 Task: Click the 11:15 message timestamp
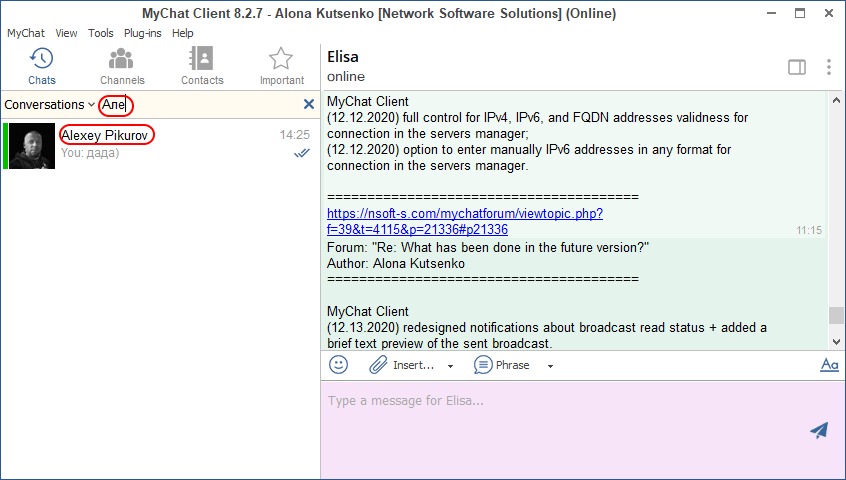(809, 230)
